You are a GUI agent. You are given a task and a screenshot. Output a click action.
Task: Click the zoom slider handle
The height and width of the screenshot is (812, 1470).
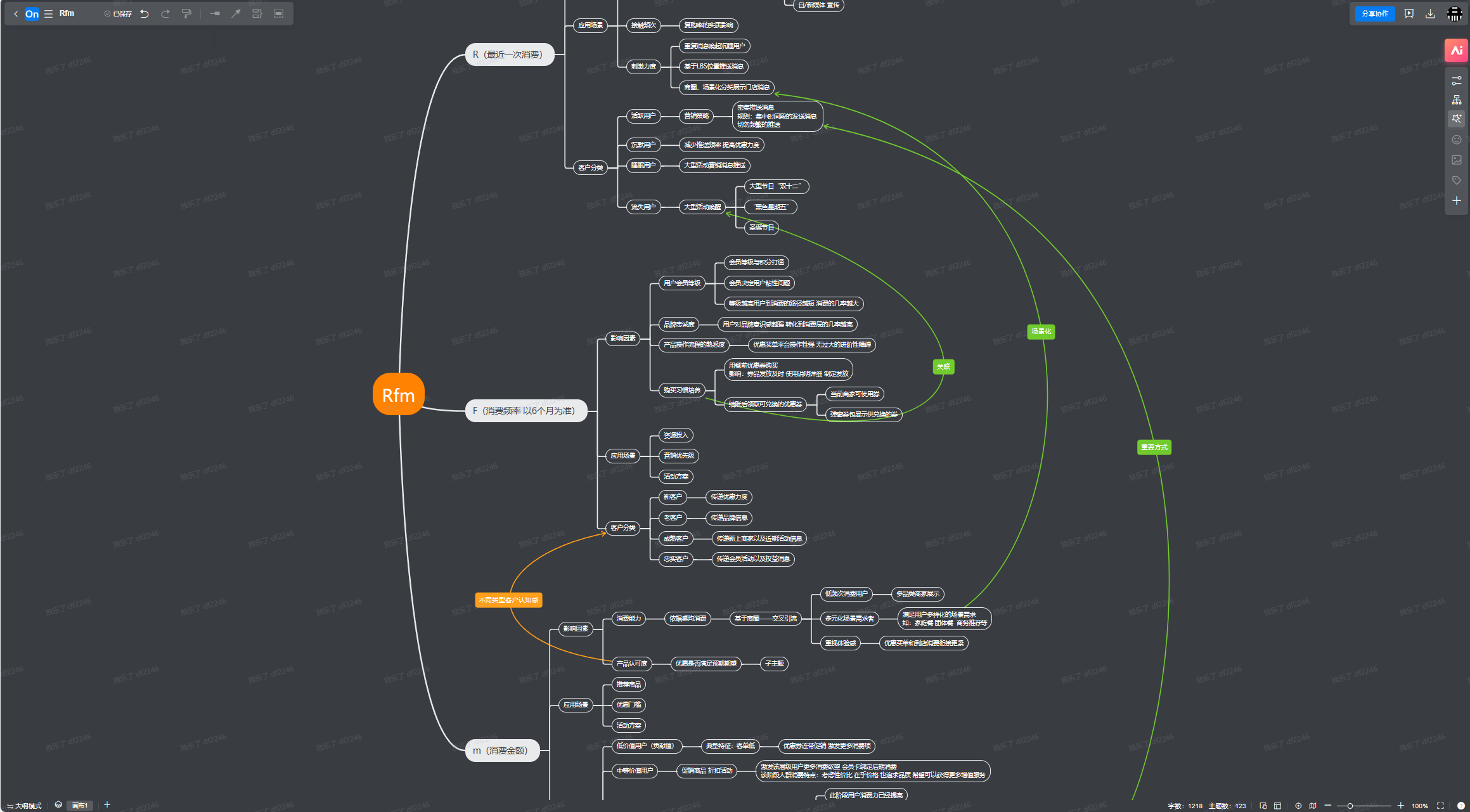[x=1350, y=806]
